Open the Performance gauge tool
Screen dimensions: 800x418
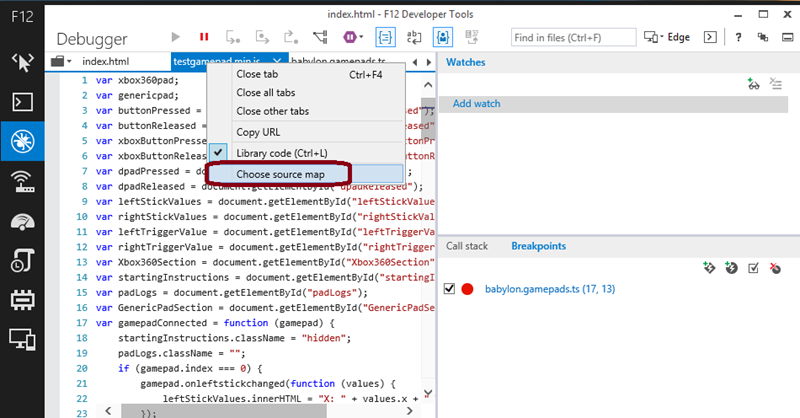tap(22, 222)
